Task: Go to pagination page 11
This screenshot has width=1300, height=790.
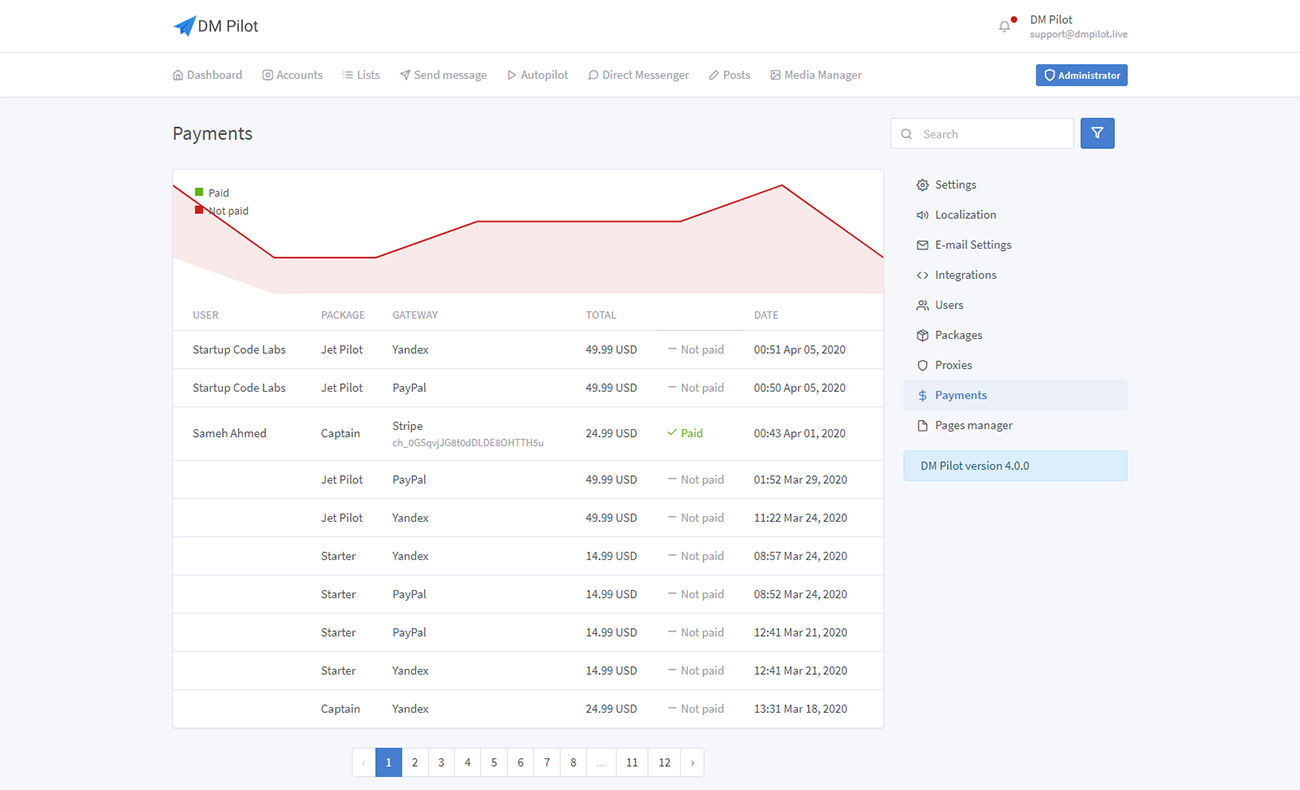Action: [x=632, y=763]
